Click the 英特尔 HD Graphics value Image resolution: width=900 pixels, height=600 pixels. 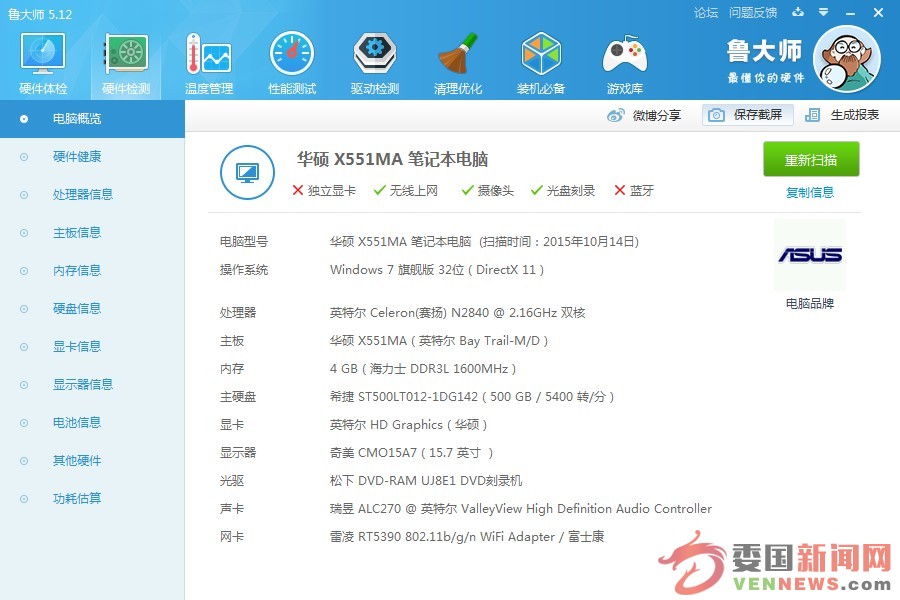click(x=409, y=425)
